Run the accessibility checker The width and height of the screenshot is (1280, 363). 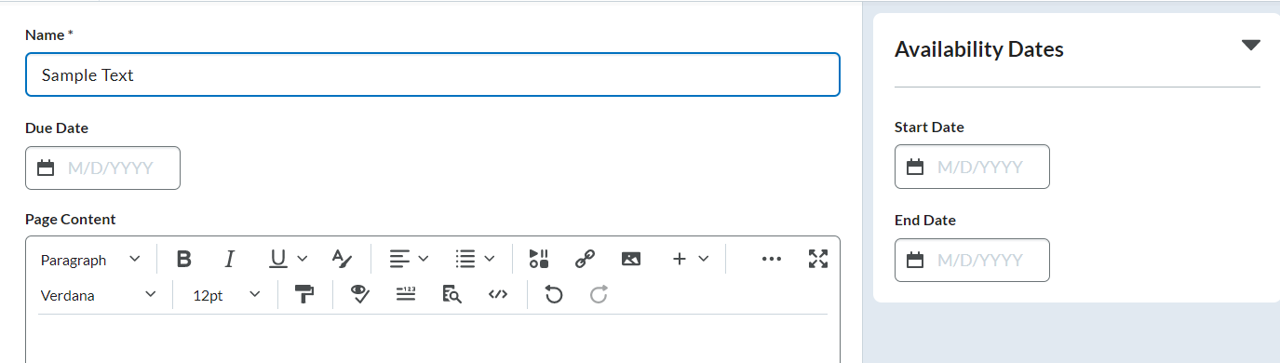[x=360, y=294]
